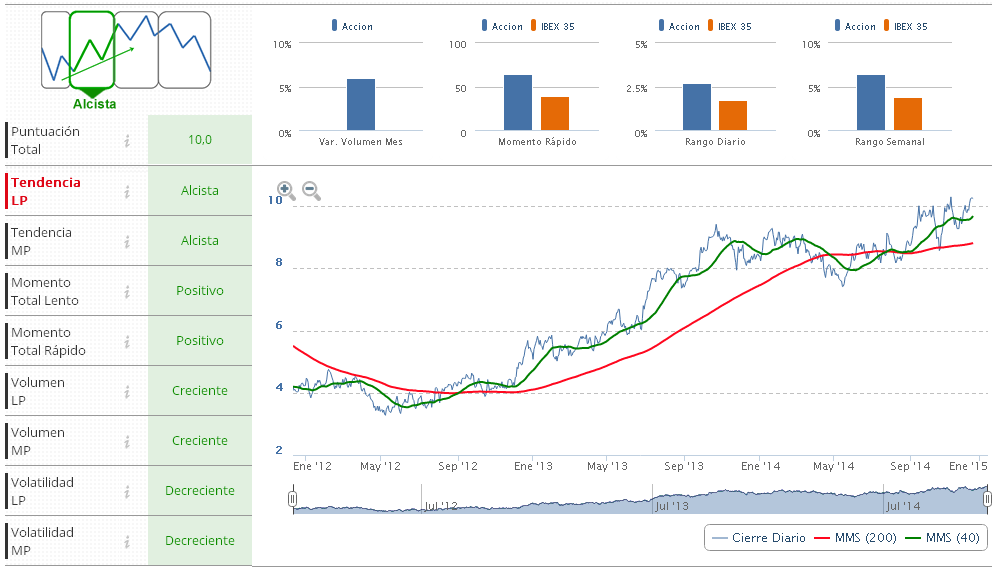992x567 pixels.
Task: Zoom out on the price chart
Action: coord(311,190)
